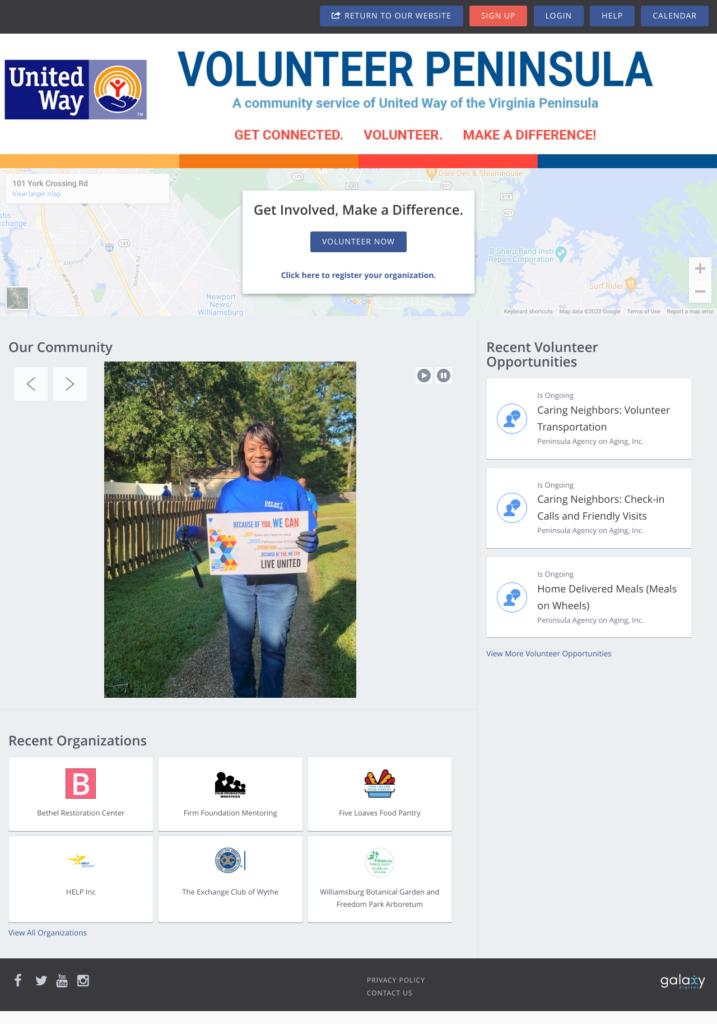This screenshot has height=1024, width=717.
Task: Open View All Organizations link
Action: point(47,933)
